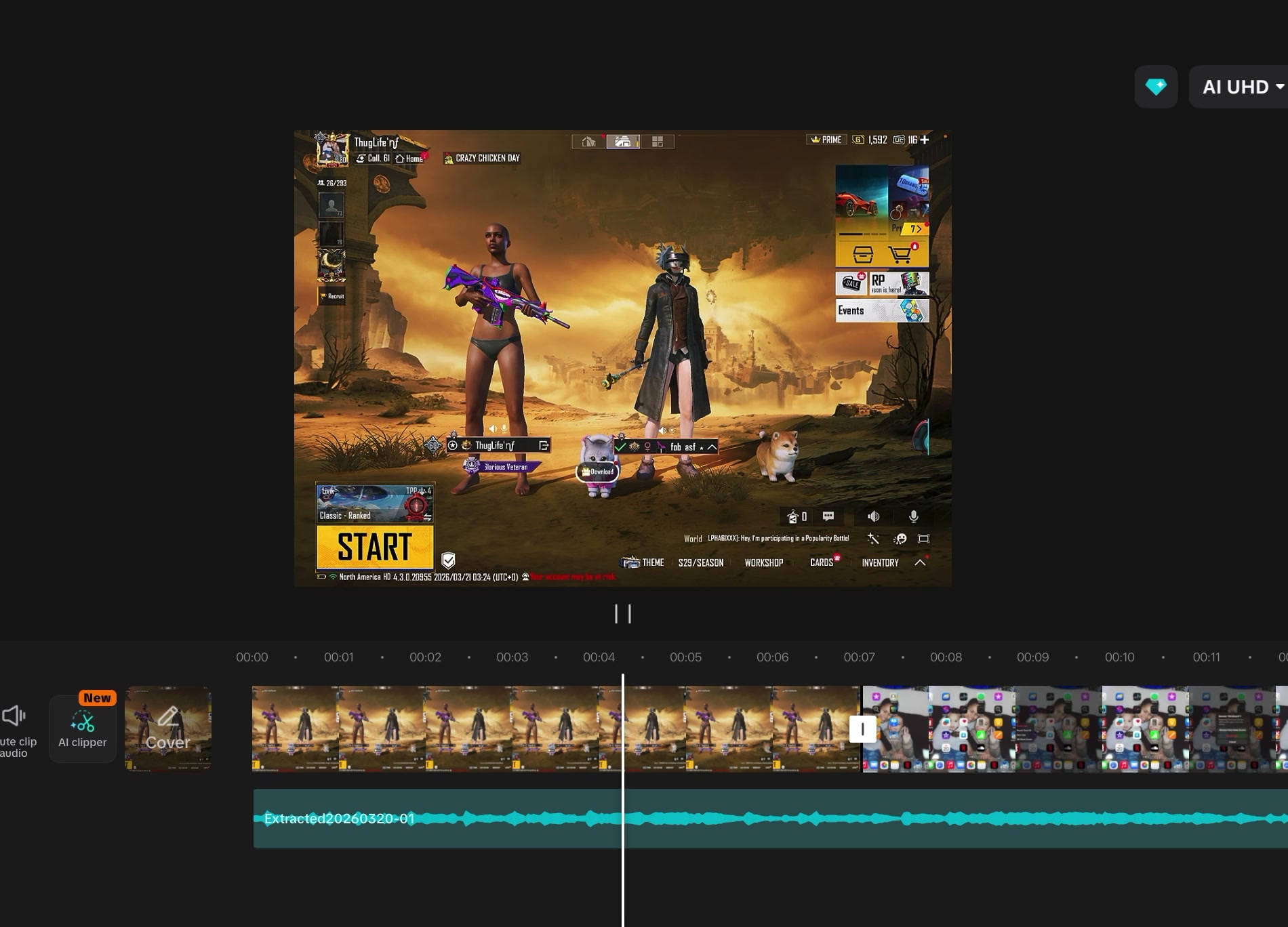The image size is (1288, 927).
Task: Open the shopping cart icon
Action: pyautogui.click(x=902, y=254)
